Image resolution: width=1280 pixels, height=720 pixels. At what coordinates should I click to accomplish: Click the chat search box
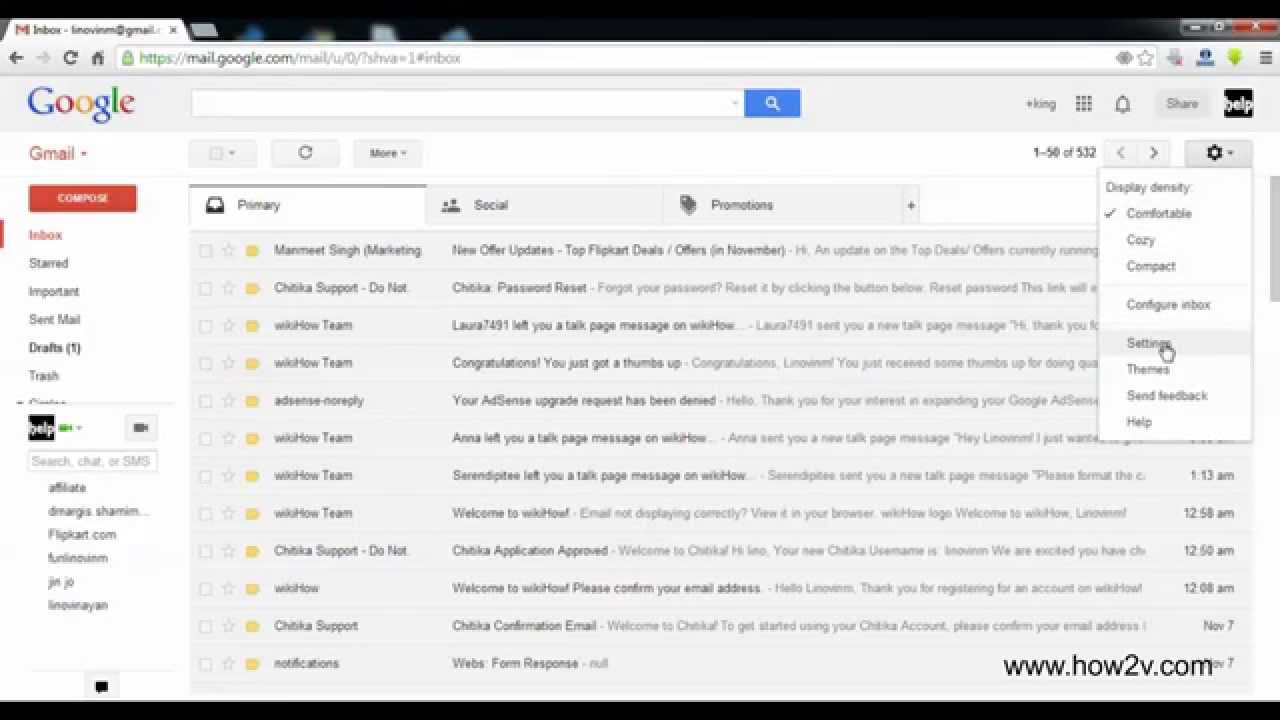[x=92, y=461]
